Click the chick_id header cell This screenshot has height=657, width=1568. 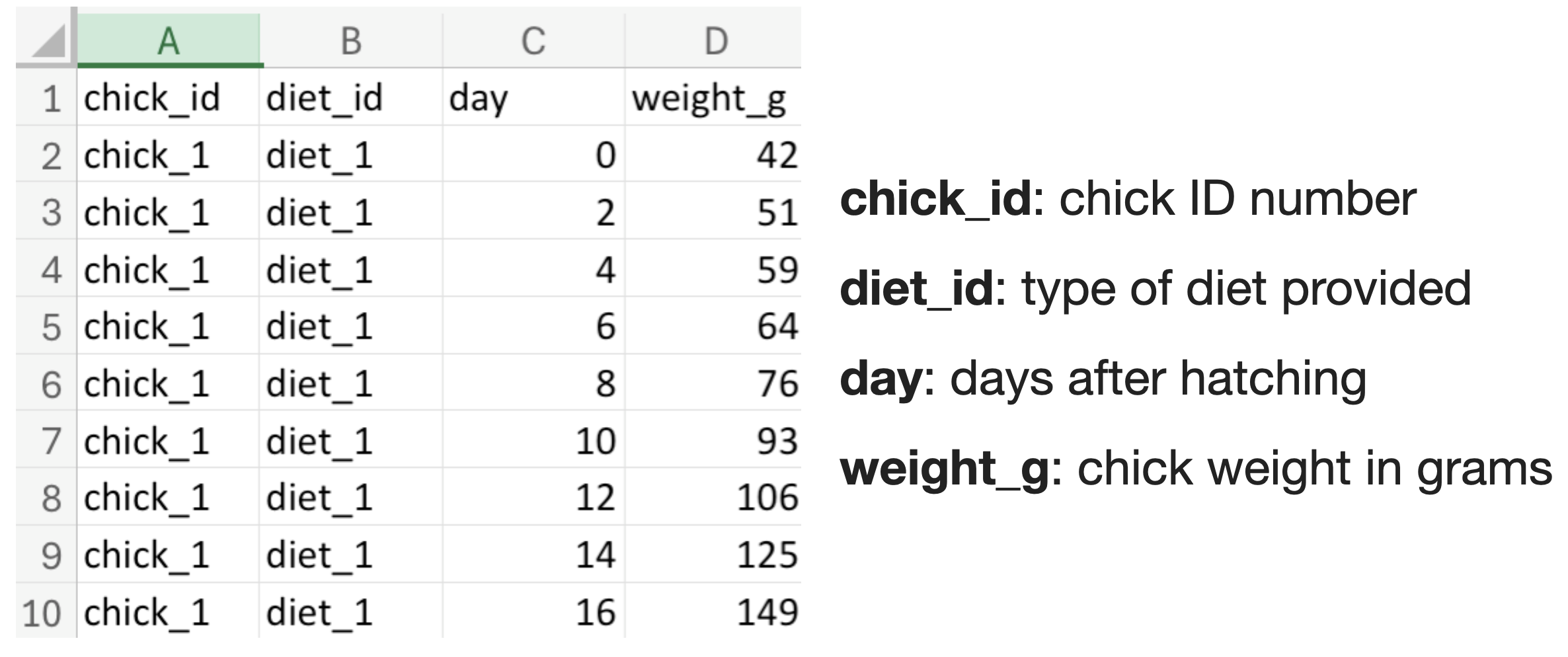tap(168, 98)
